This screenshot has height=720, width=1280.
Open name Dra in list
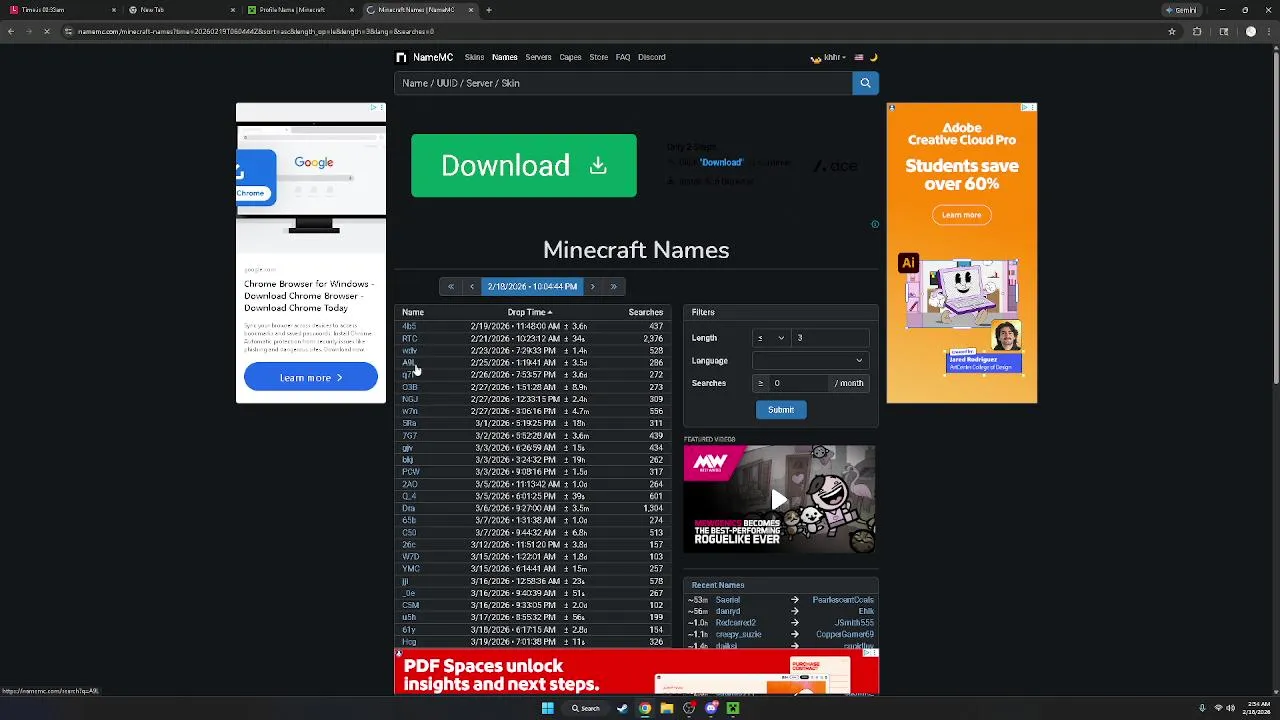tap(408, 508)
